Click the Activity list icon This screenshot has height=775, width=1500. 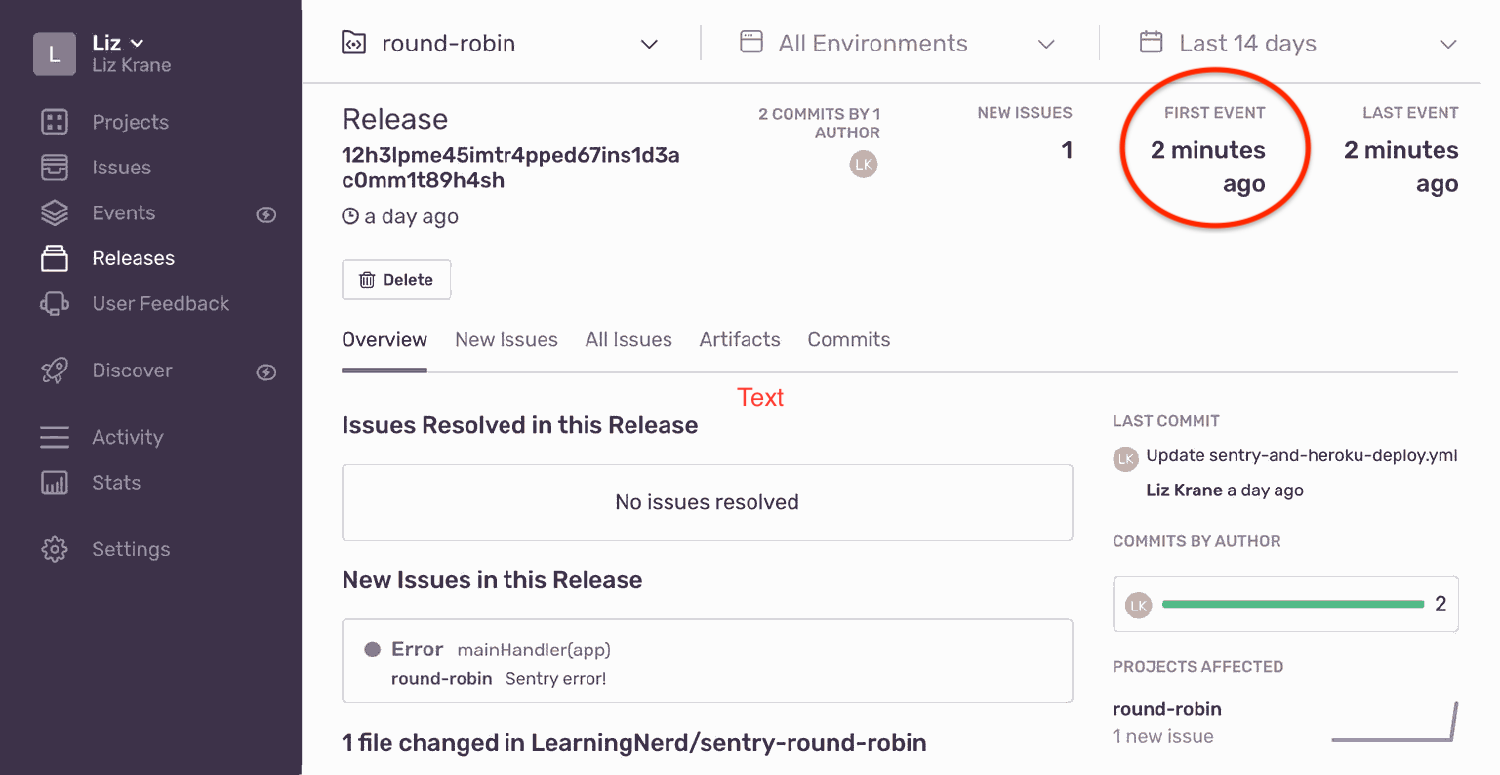coord(54,437)
